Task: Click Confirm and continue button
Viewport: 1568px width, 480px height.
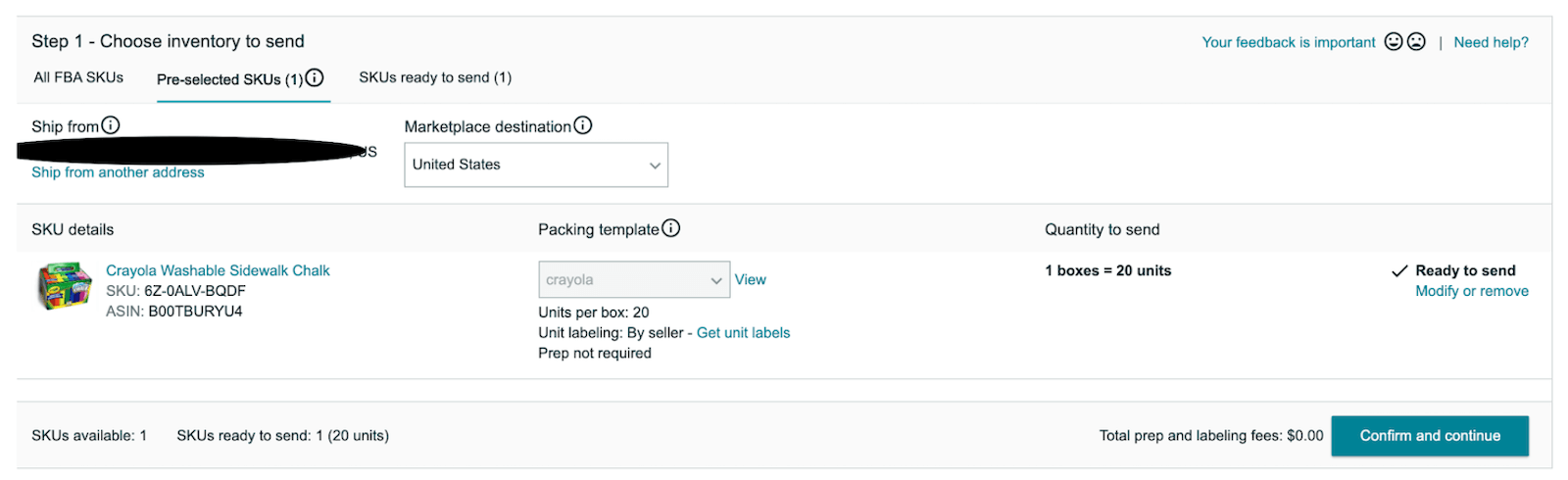Action: click(x=1430, y=436)
